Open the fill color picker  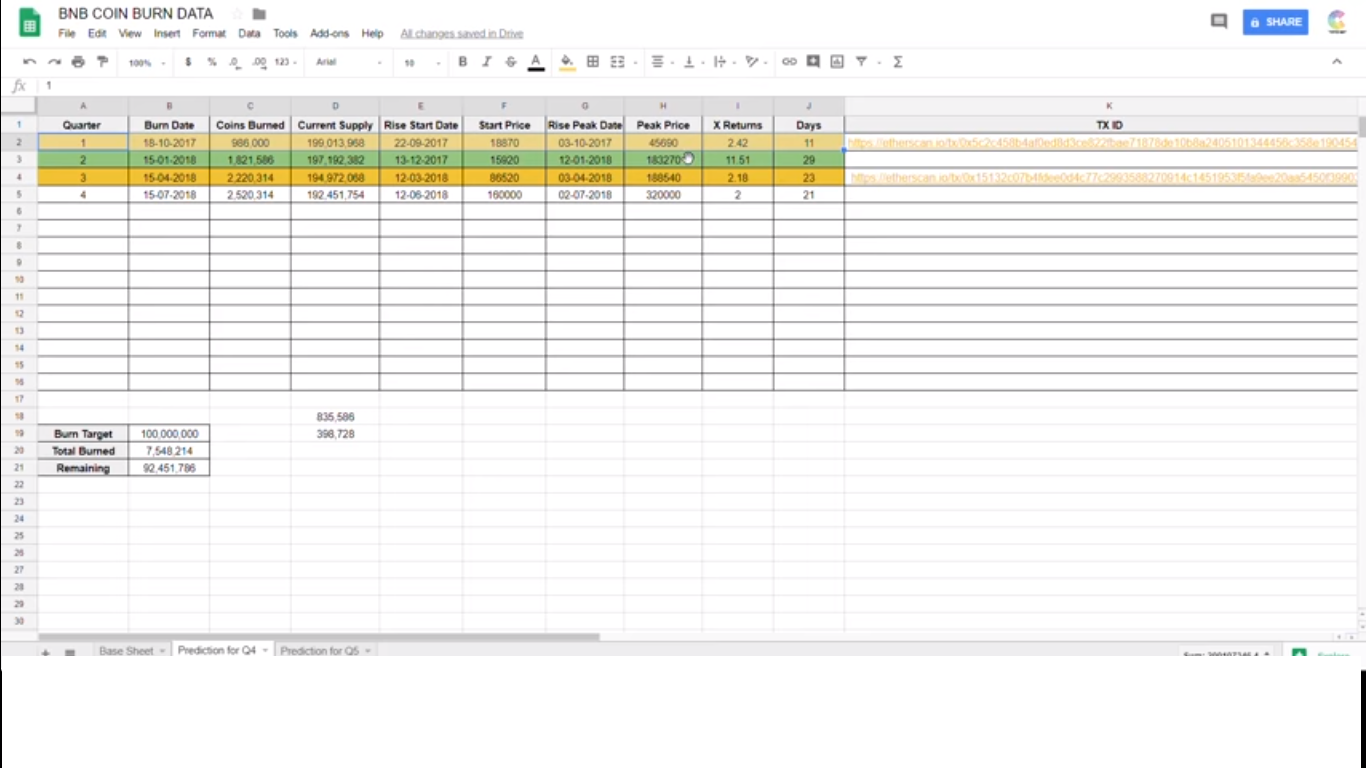(x=567, y=62)
